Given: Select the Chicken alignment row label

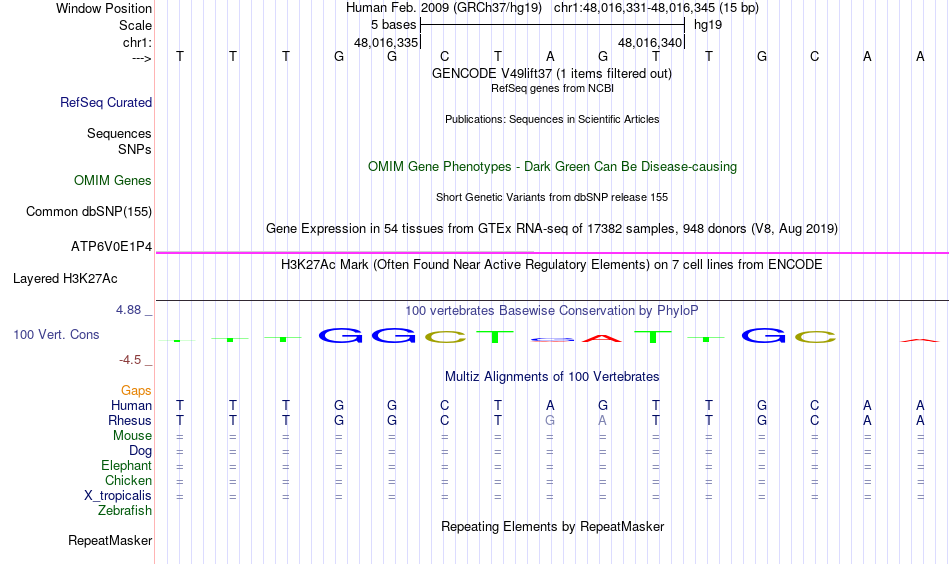Looking at the screenshot, I should (x=128, y=480).
